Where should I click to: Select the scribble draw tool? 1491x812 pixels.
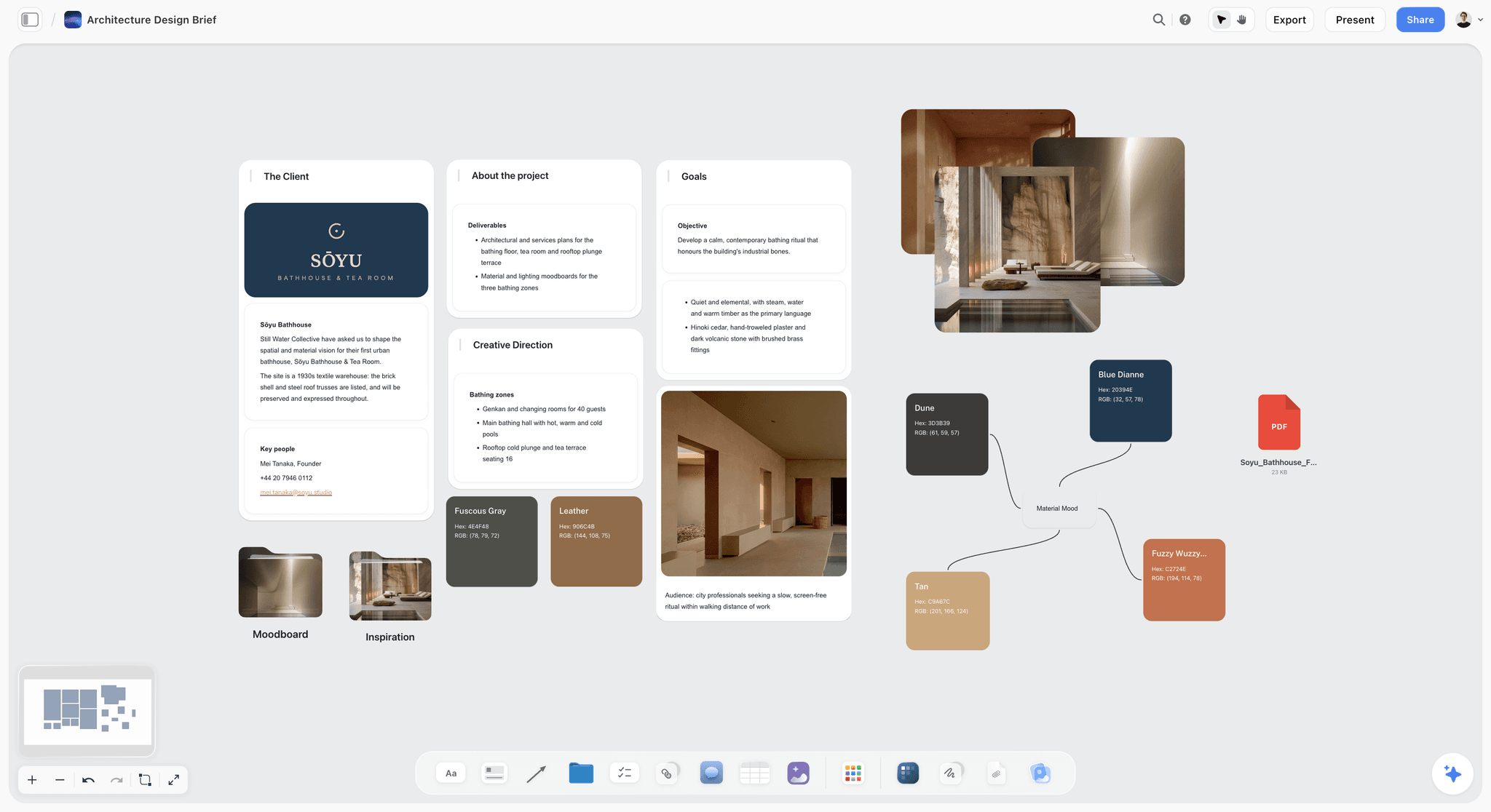coord(951,773)
